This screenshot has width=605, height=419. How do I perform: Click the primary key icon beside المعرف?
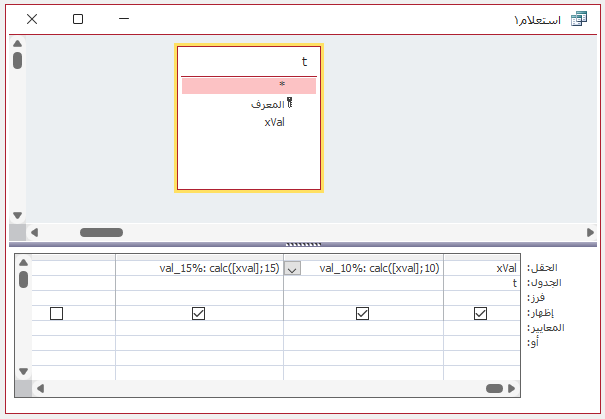290,103
